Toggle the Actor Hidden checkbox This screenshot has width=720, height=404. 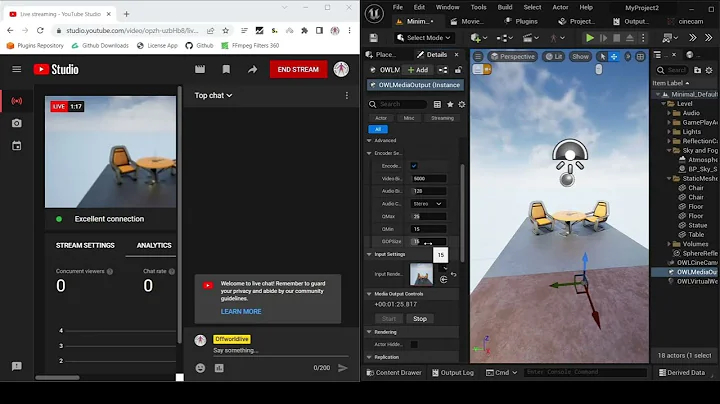click(x=414, y=344)
